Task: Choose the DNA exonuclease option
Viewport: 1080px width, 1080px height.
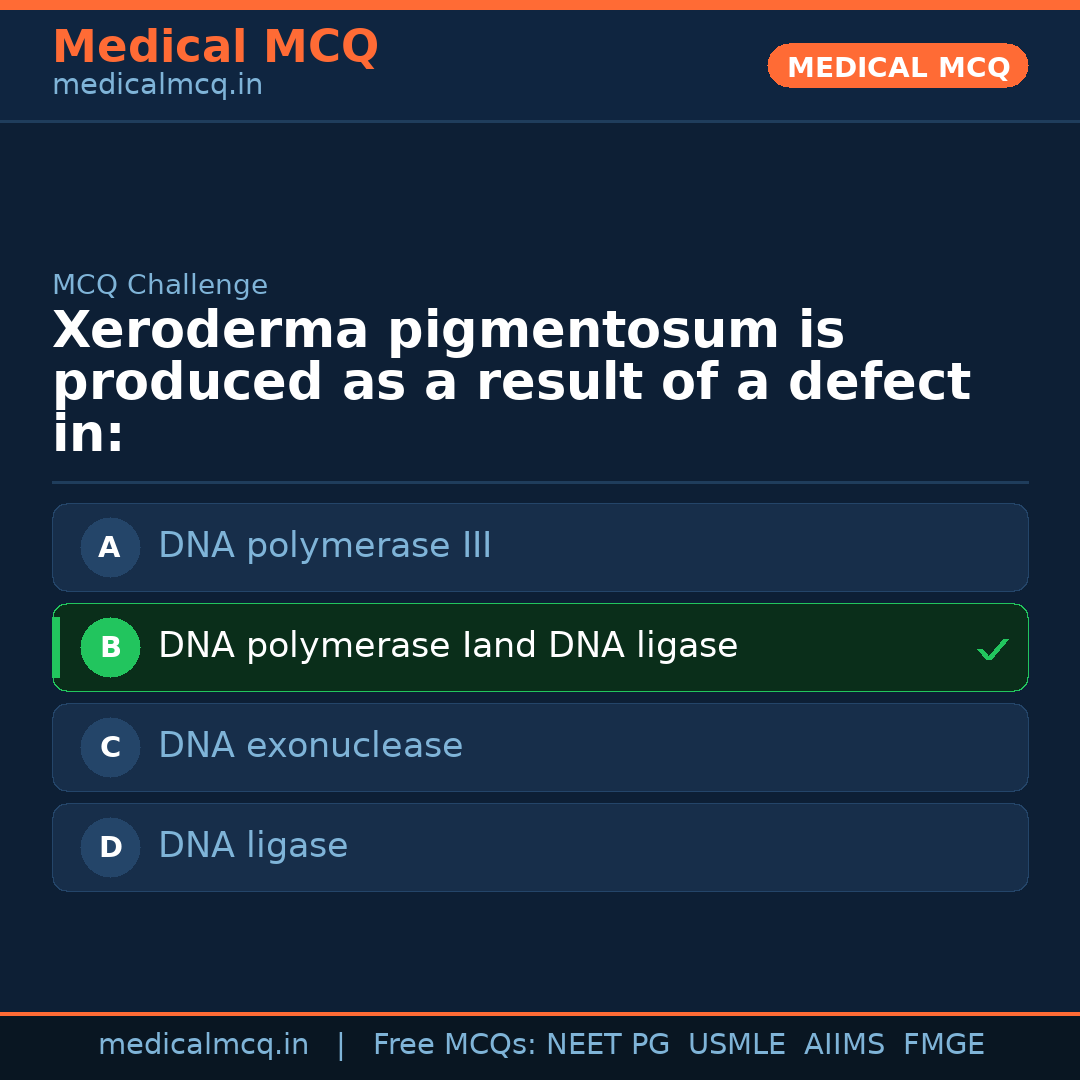Action: 311,746
